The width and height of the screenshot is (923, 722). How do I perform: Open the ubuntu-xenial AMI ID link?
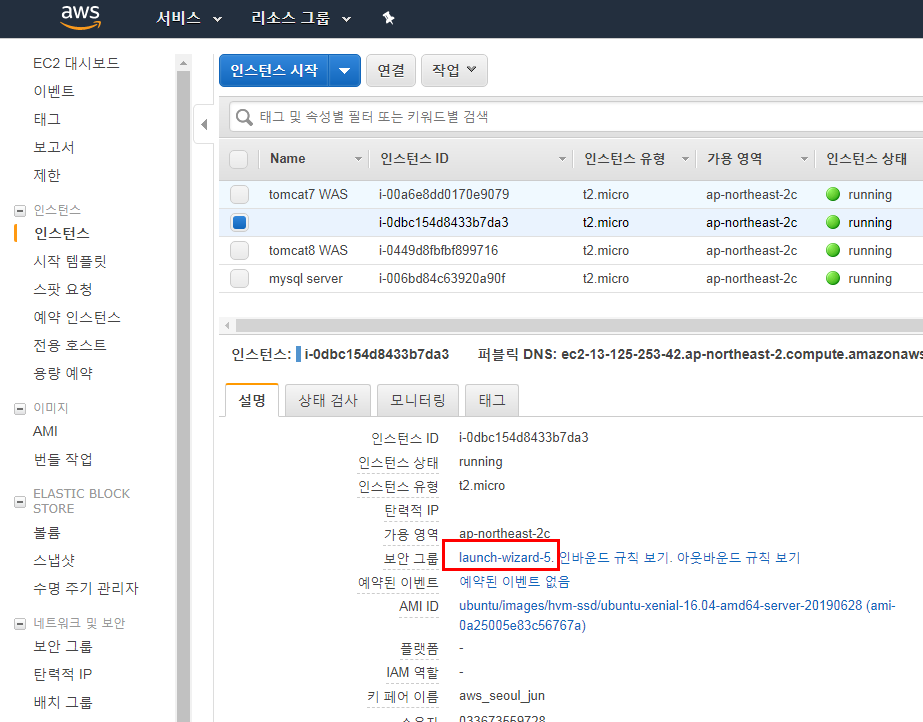tap(677, 615)
